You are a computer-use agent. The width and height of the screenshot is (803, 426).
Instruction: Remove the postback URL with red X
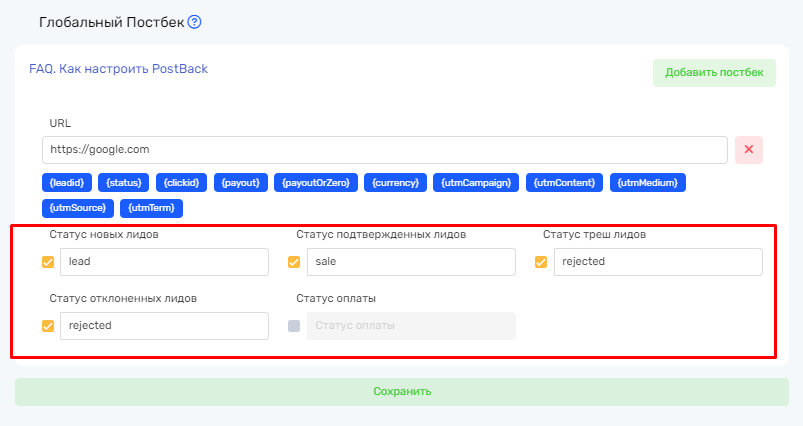click(748, 150)
